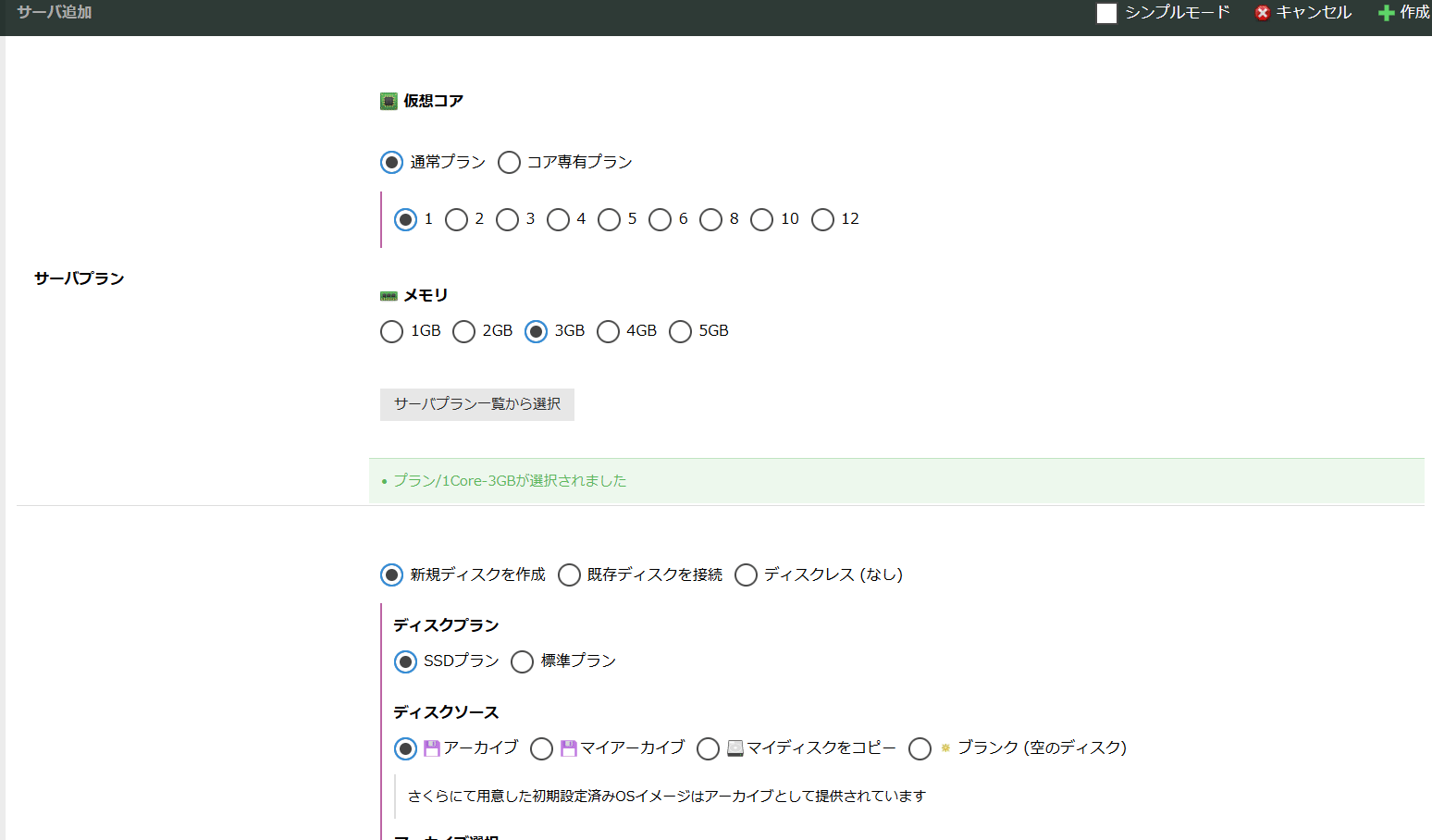Pick 12 virtual cores
This screenshot has height=840, width=1432.
(822, 220)
